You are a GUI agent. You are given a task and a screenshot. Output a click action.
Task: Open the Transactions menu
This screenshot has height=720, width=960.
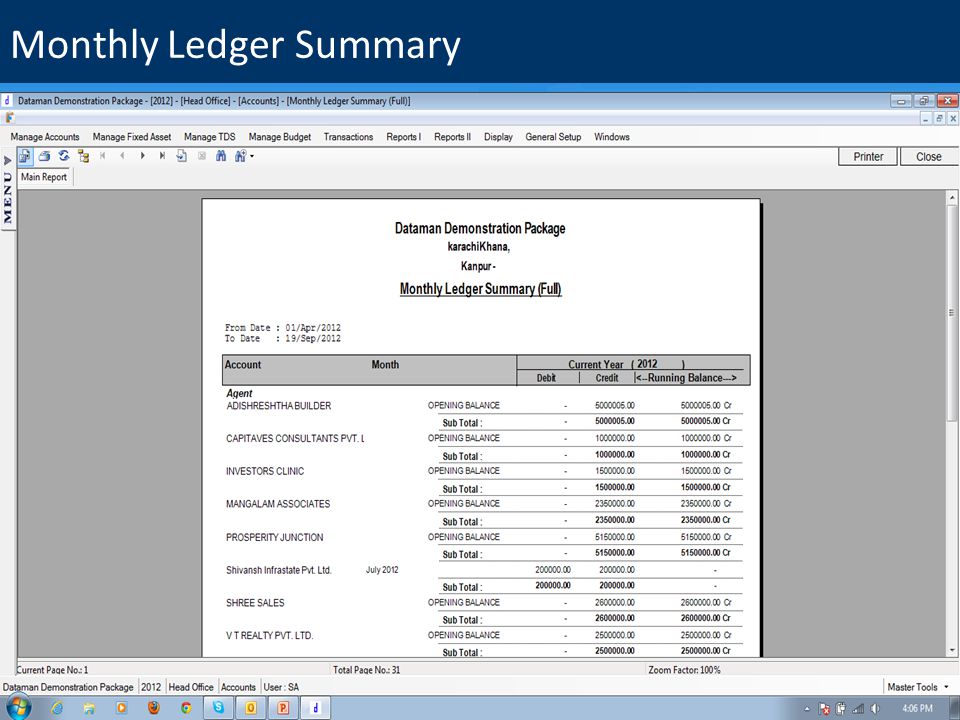(348, 137)
